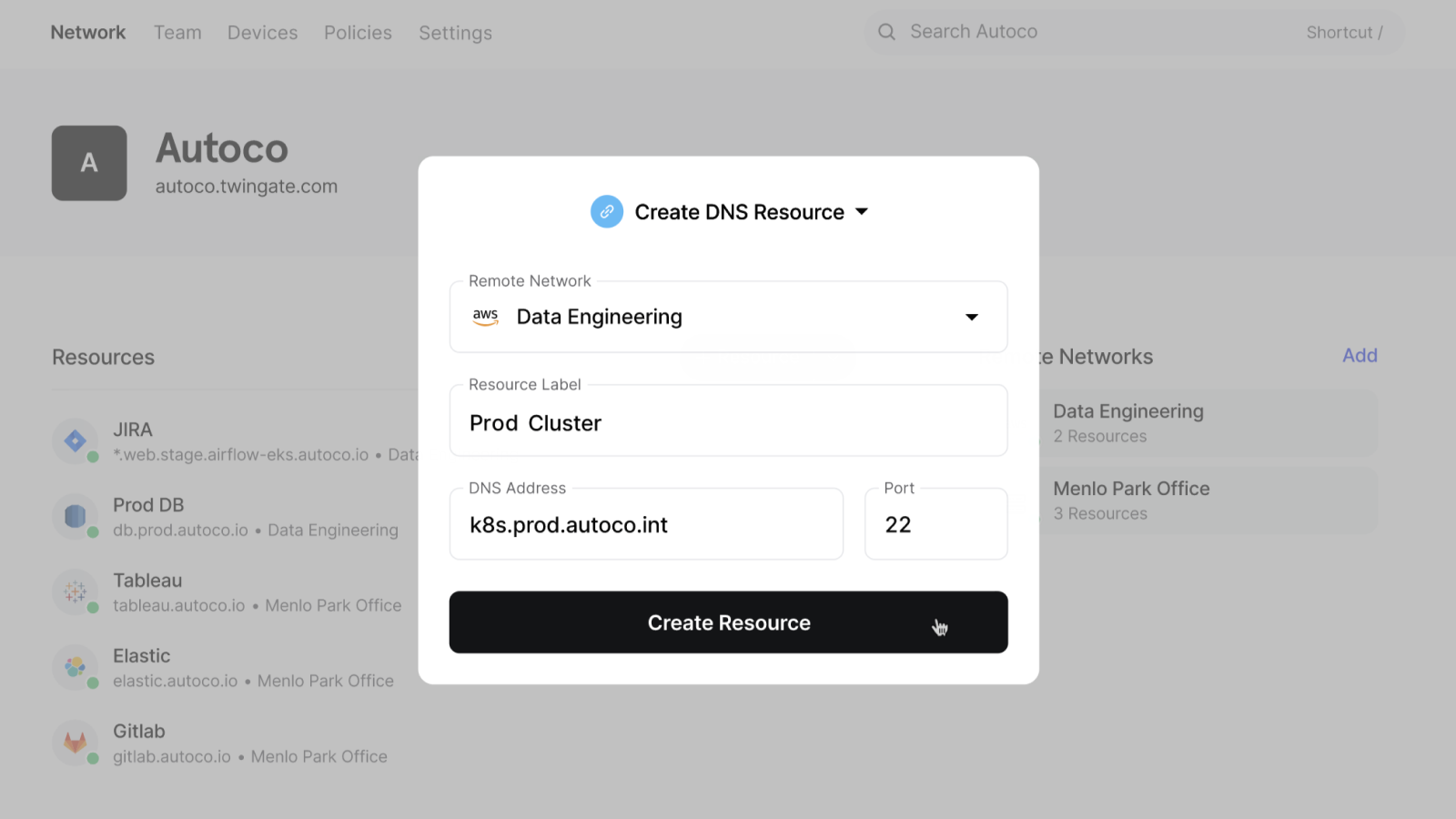Go to the Policies tab
The height and width of the screenshot is (819, 1456).
click(358, 33)
